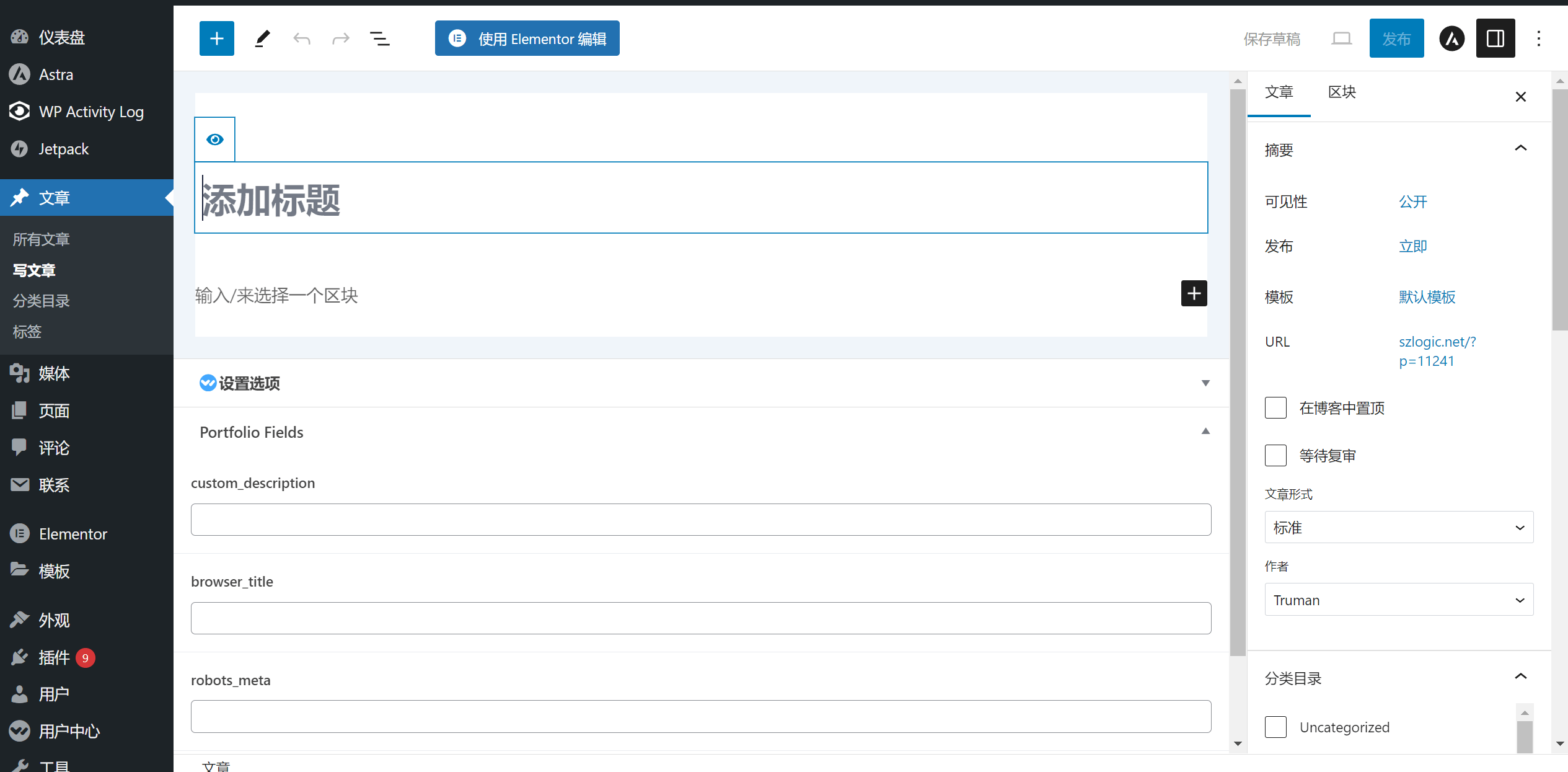The image size is (1568, 772).
Task: Close the settings sidebar with X
Action: tap(1521, 97)
